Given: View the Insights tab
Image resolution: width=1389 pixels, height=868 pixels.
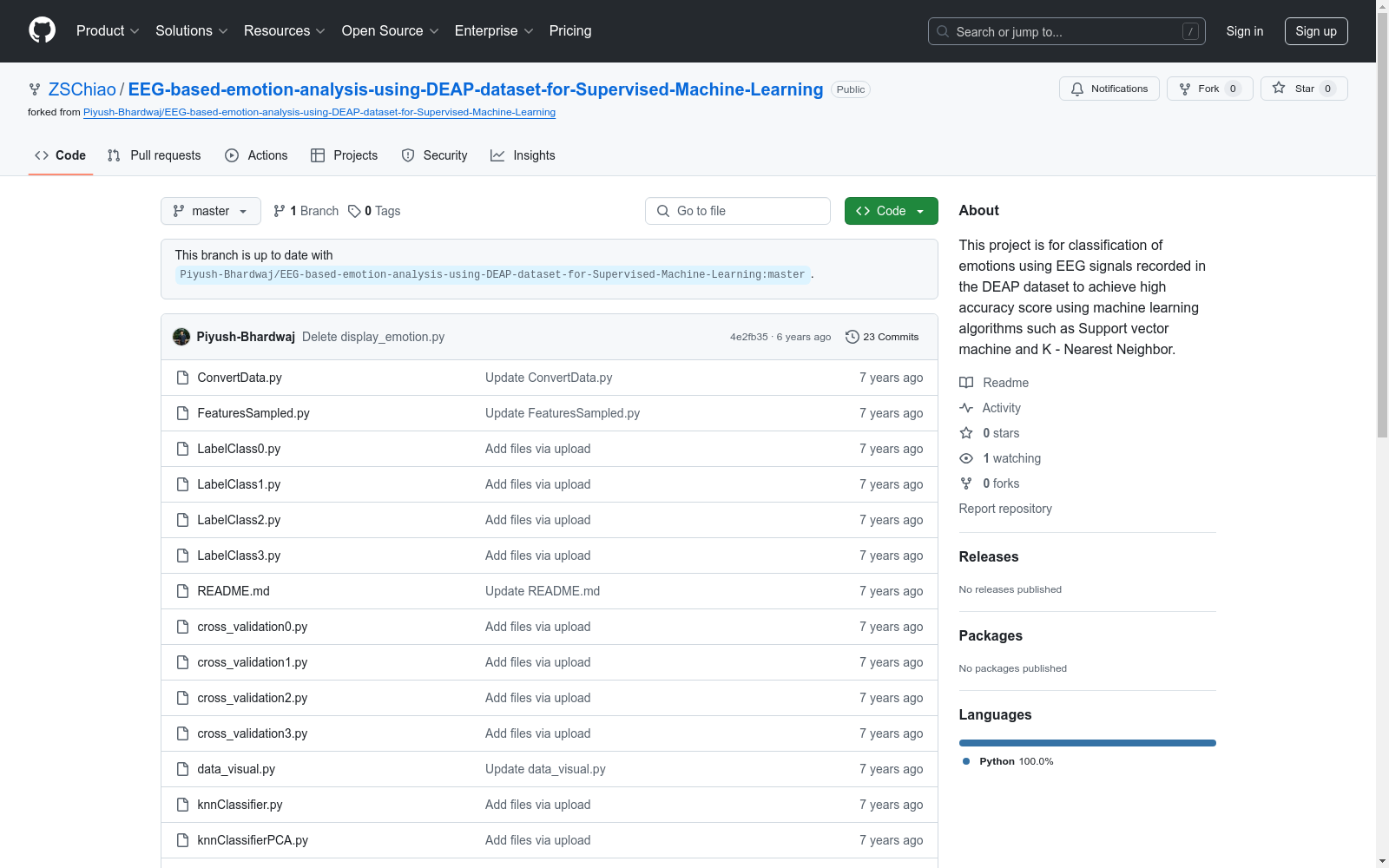Looking at the screenshot, I should 523,155.
